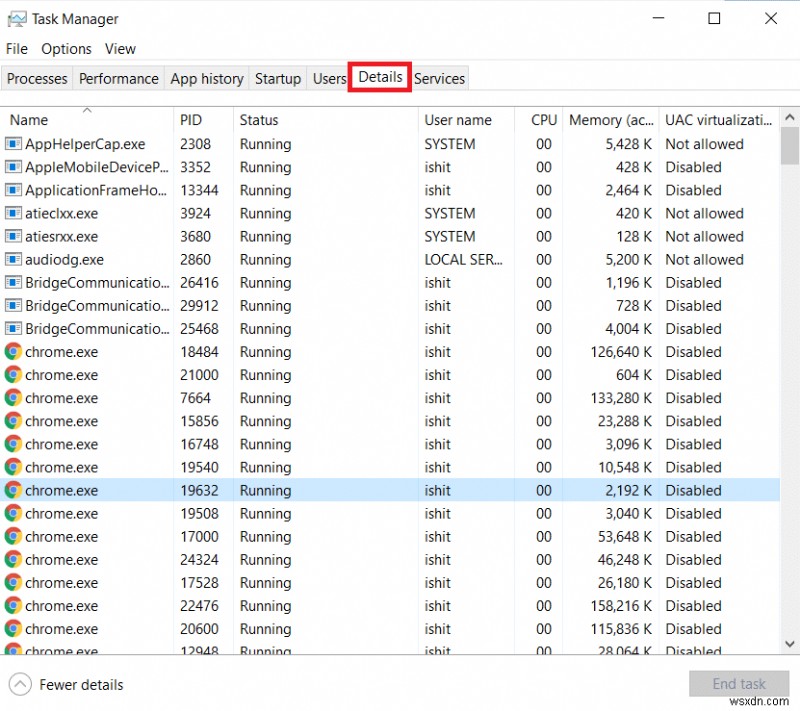Click the atieclxx.exe process icon

[x=14, y=213]
